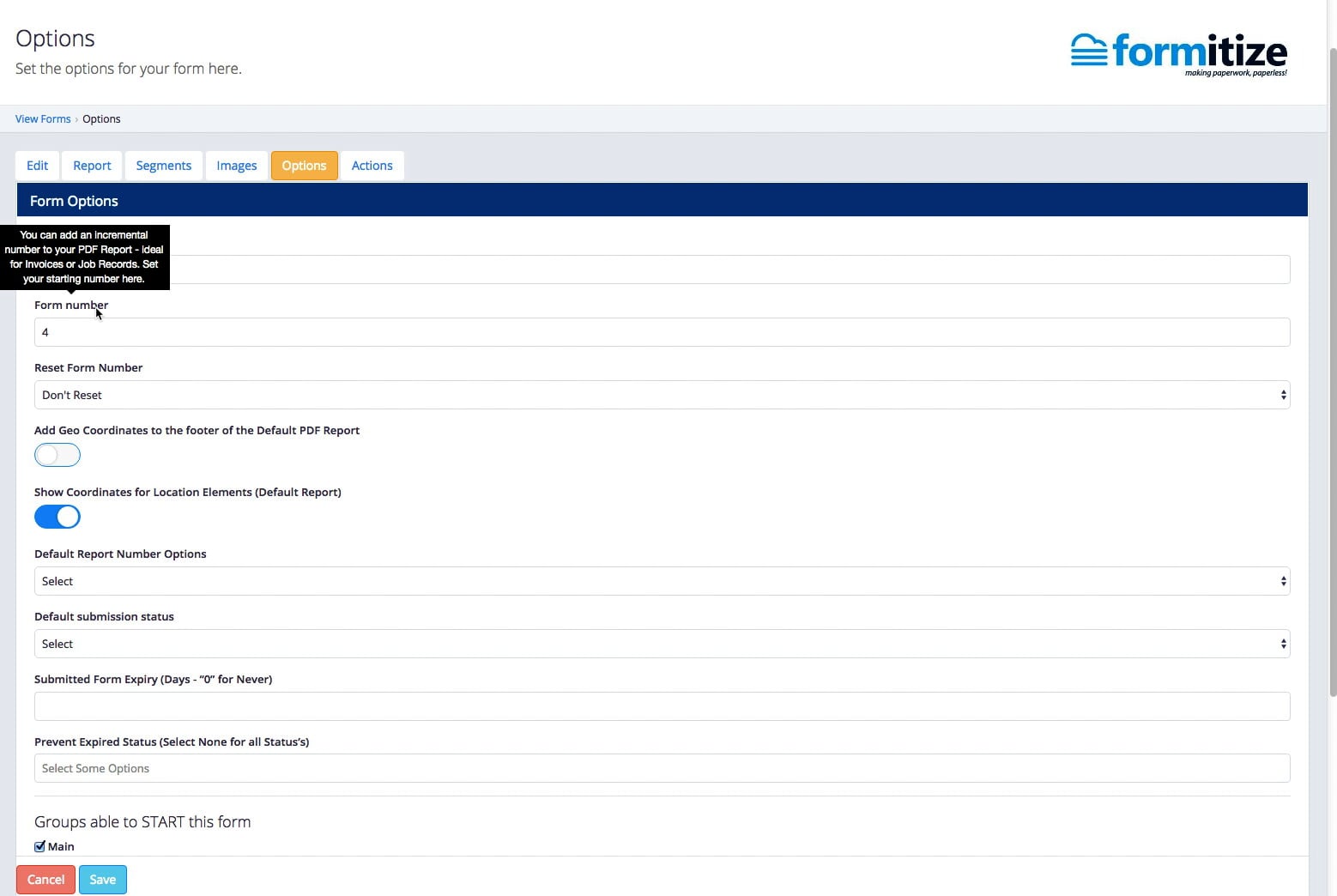The width and height of the screenshot is (1337, 896).
Task: Open the Segments tab
Action: click(x=163, y=166)
